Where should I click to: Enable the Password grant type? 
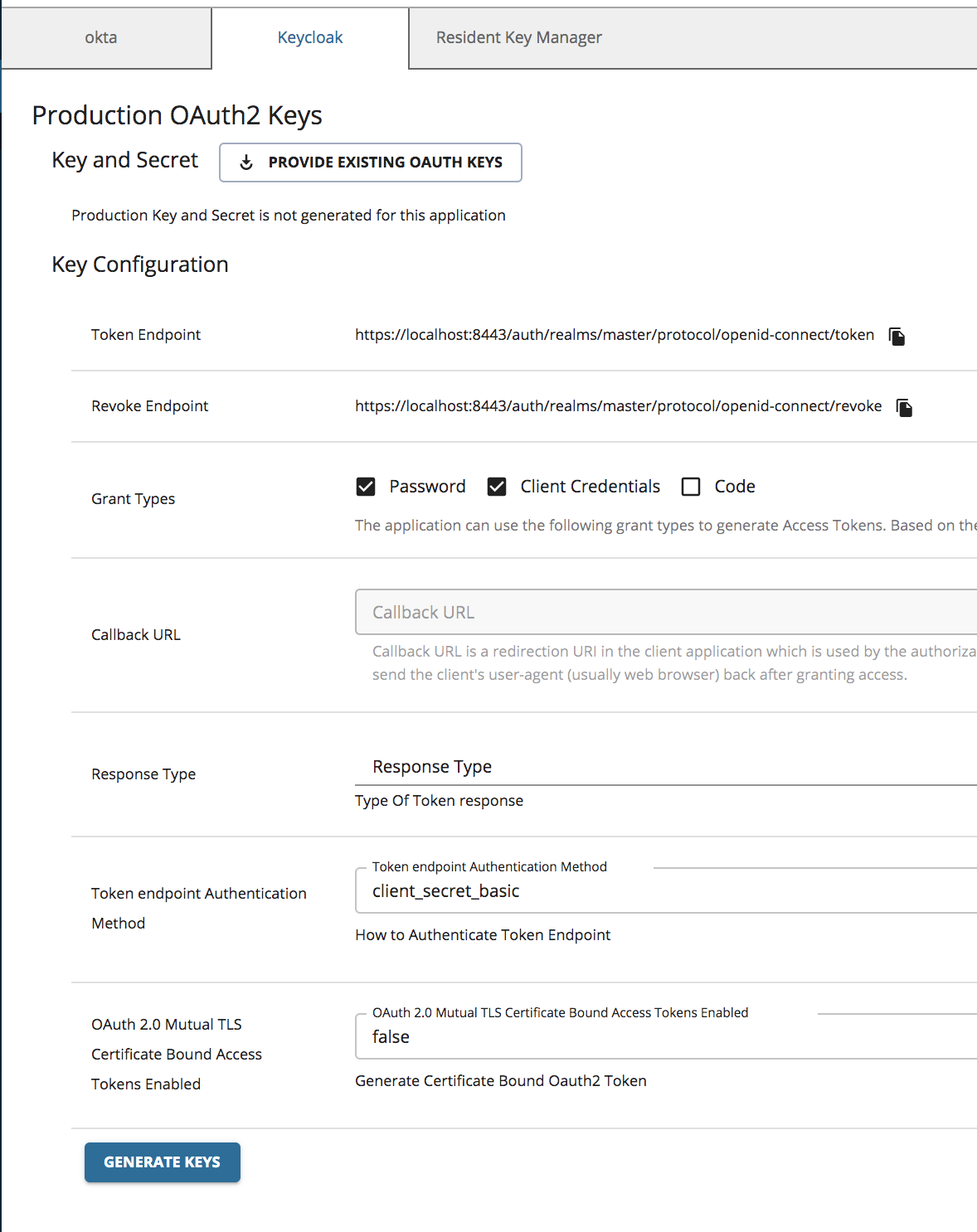pyautogui.click(x=366, y=486)
